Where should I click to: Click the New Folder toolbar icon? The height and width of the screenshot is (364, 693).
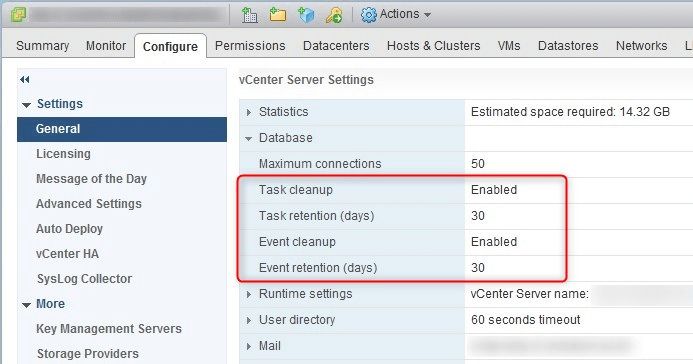[x=278, y=15]
